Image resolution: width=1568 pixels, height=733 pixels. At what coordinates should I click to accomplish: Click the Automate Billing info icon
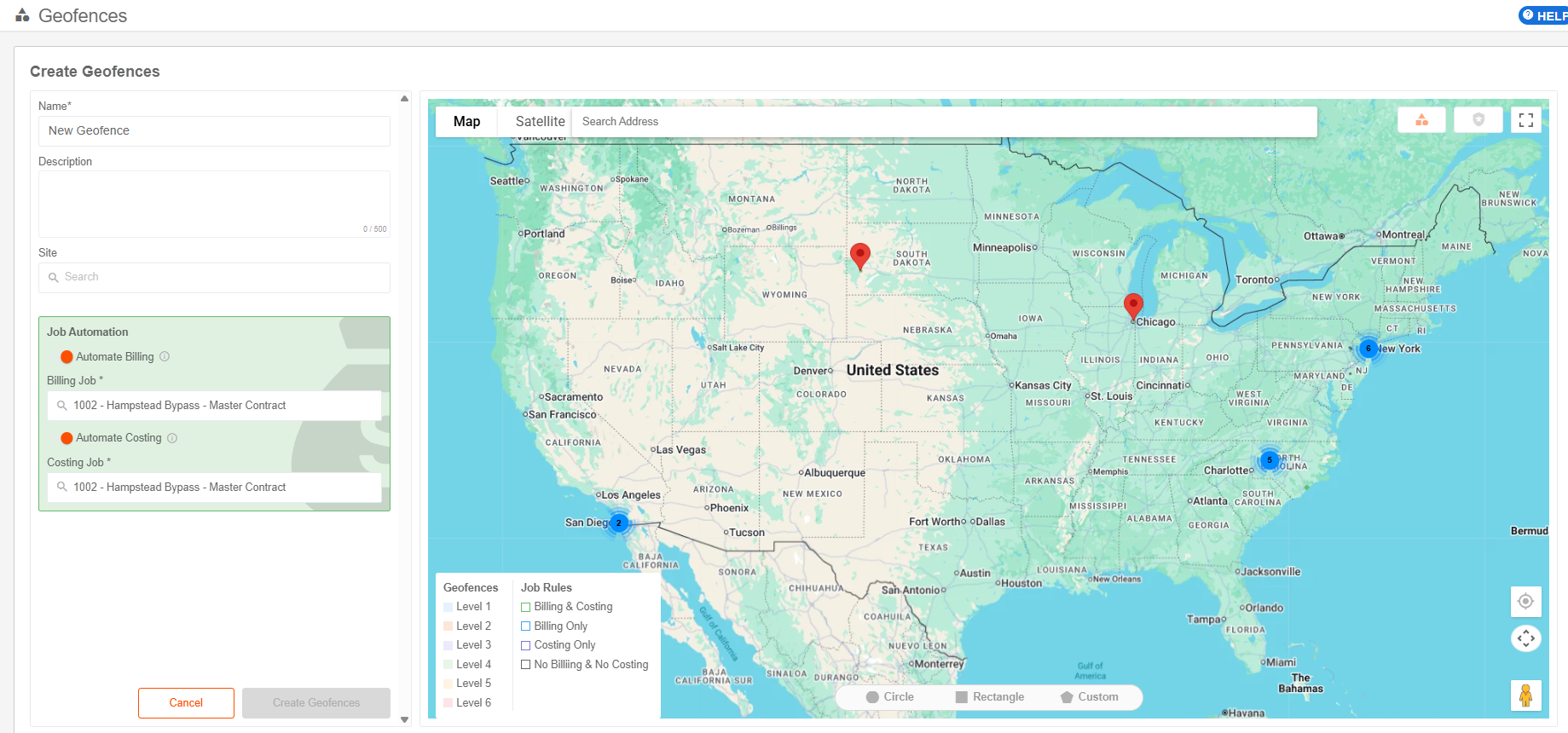(165, 356)
